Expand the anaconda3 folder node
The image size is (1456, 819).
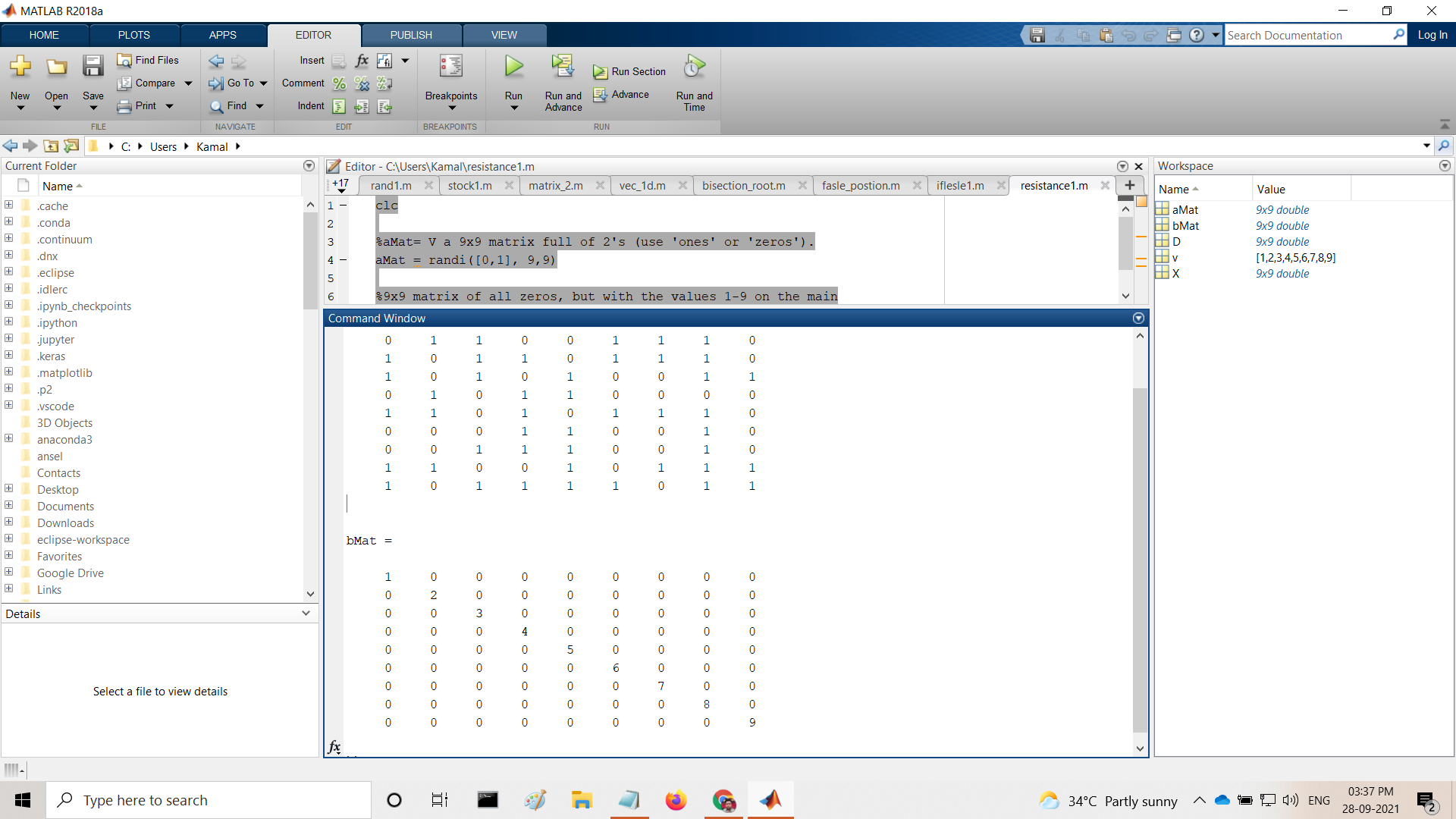coord(9,439)
